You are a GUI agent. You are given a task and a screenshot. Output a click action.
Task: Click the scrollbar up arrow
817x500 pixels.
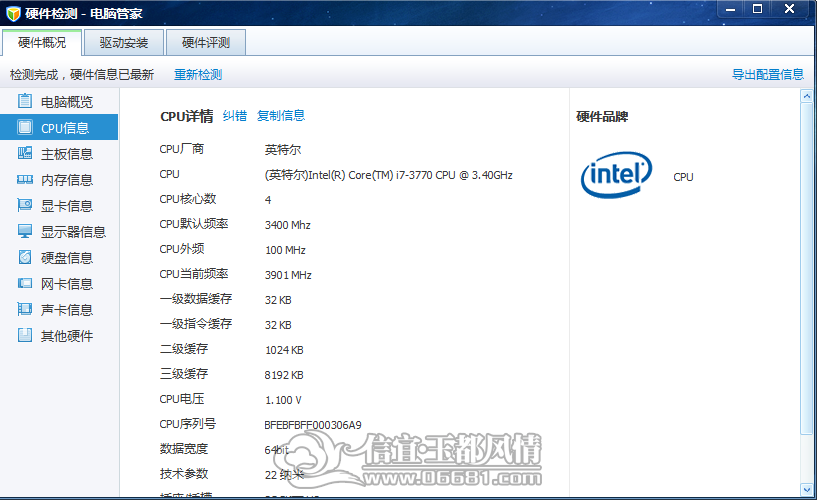[807, 96]
